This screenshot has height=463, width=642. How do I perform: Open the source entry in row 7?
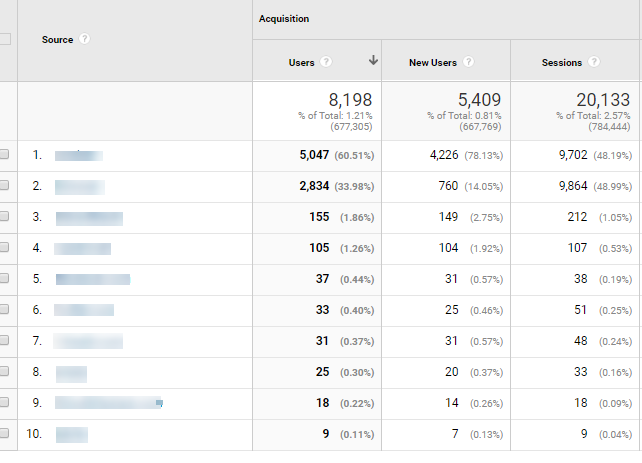pos(89,341)
